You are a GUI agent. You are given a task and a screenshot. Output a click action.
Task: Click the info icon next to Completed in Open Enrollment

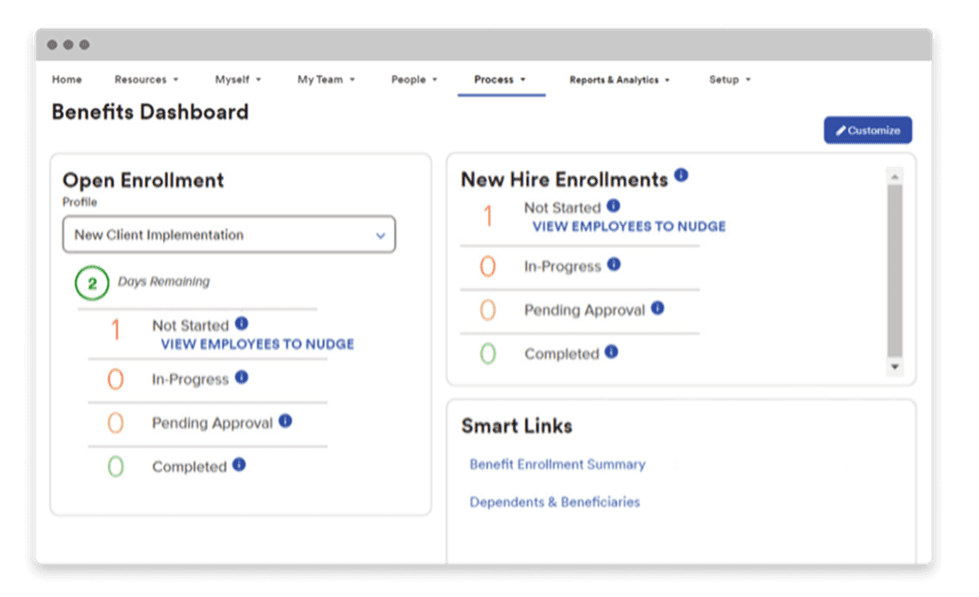pos(240,464)
